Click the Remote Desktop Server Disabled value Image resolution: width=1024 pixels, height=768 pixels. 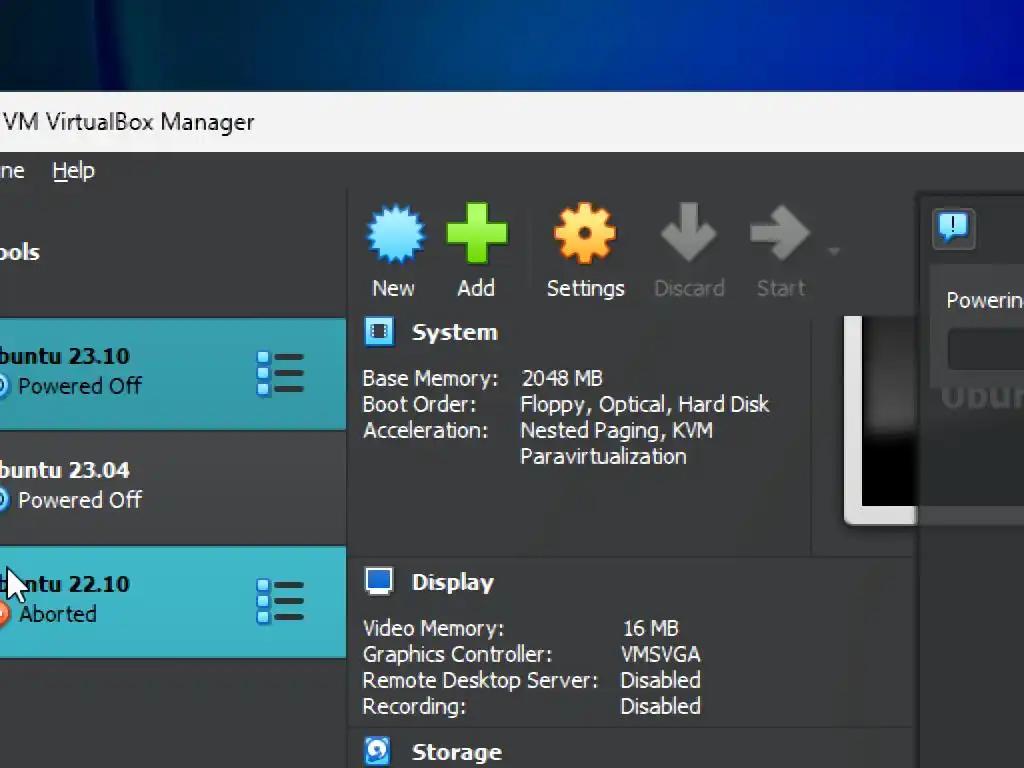coord(660,680)
